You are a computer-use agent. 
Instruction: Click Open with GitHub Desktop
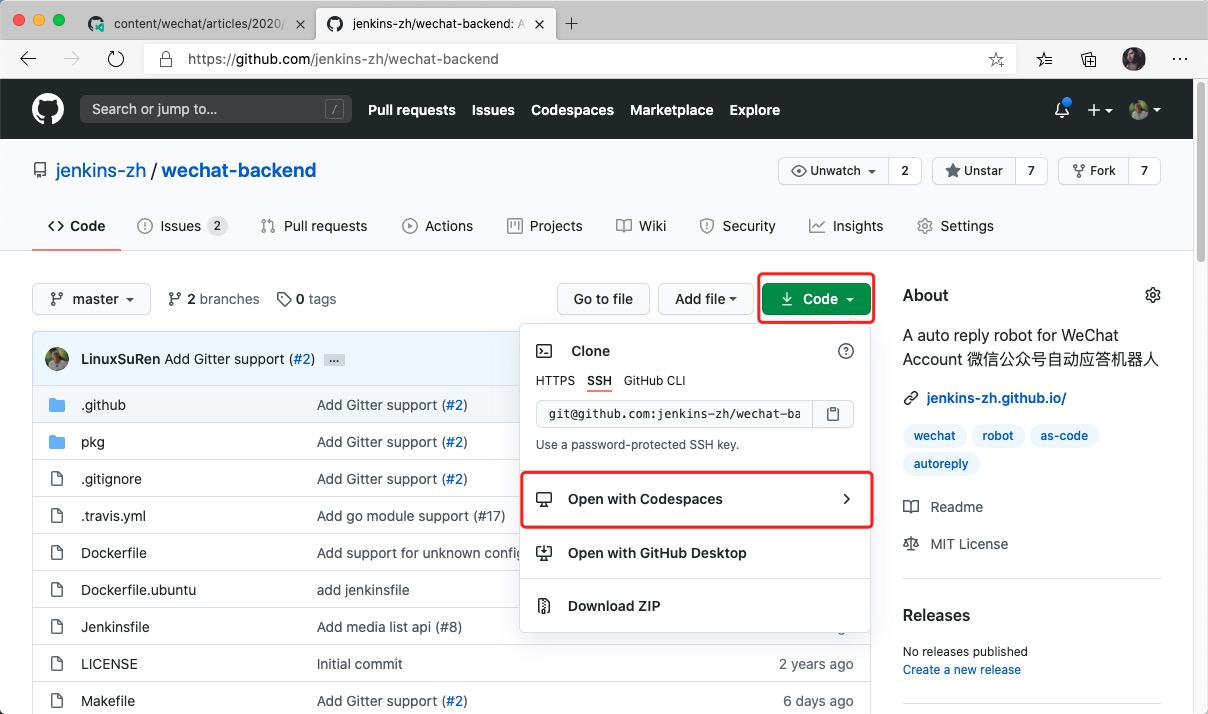click(x=695, y=553)
